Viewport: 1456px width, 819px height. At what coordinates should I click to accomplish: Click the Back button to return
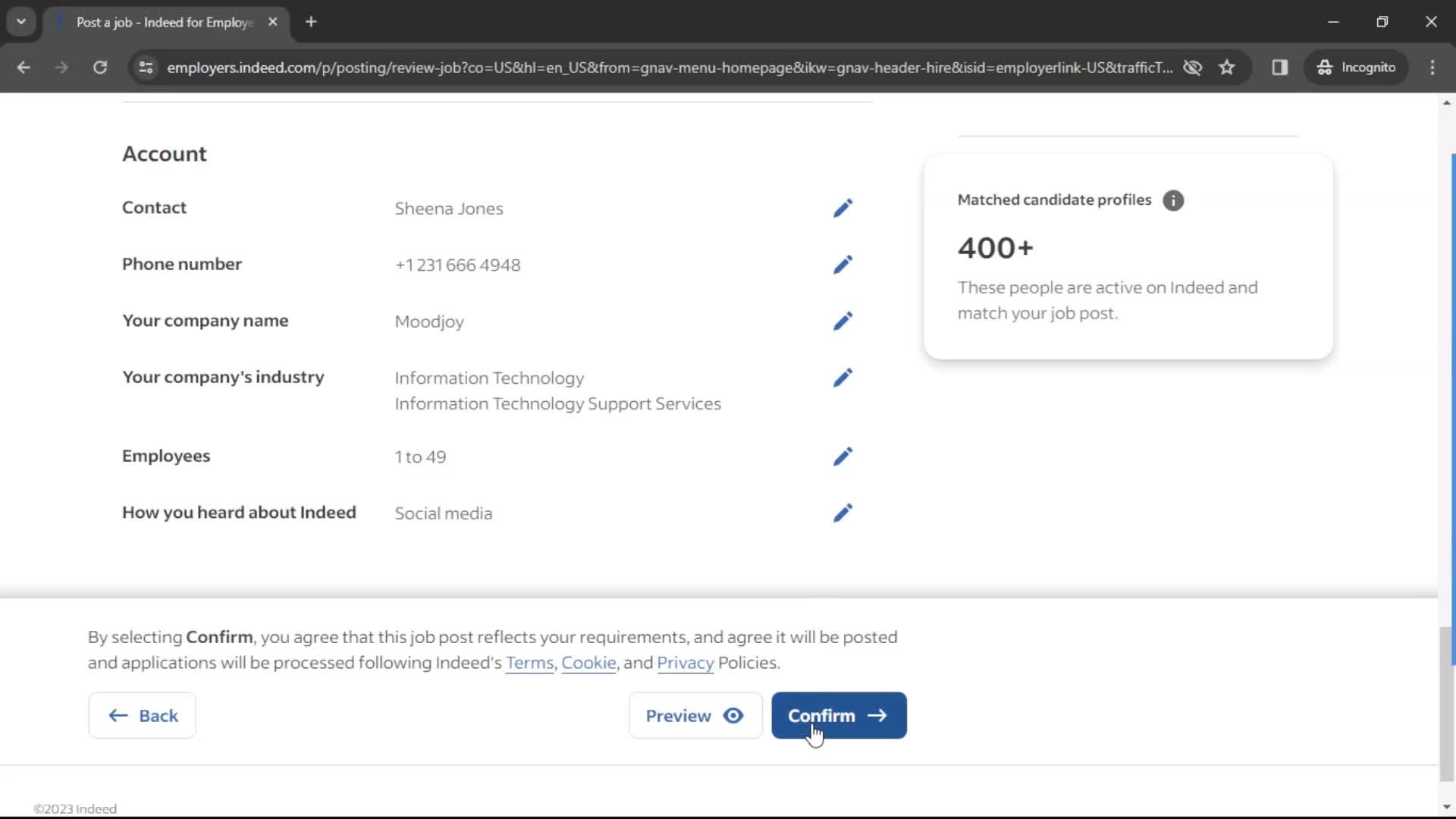[142, 715]
